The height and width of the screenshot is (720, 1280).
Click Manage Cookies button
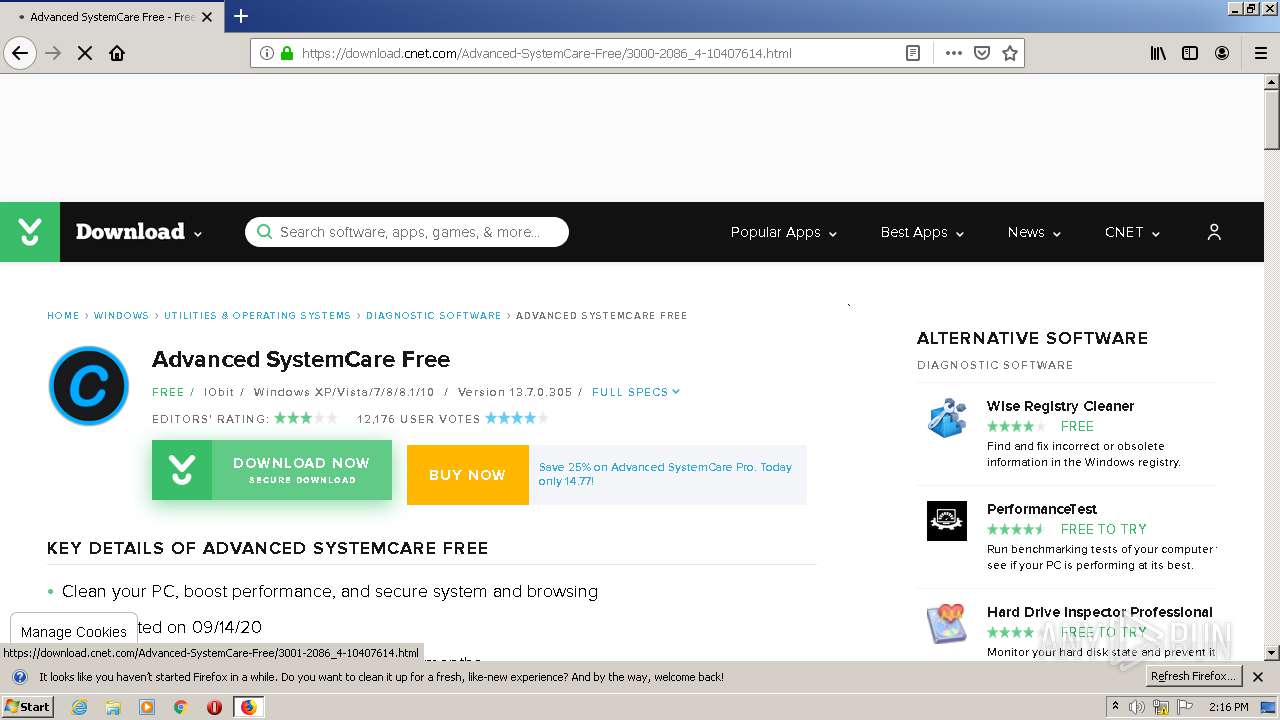tap(74, 632)
